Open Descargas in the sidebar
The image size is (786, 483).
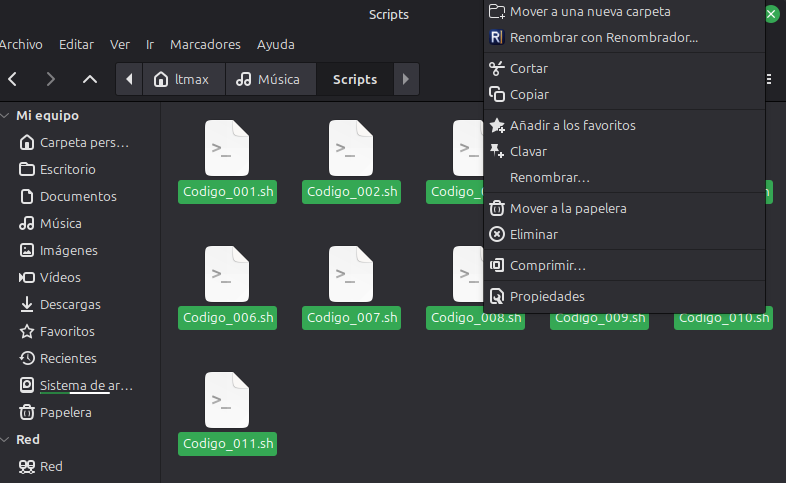coord(60,305)
